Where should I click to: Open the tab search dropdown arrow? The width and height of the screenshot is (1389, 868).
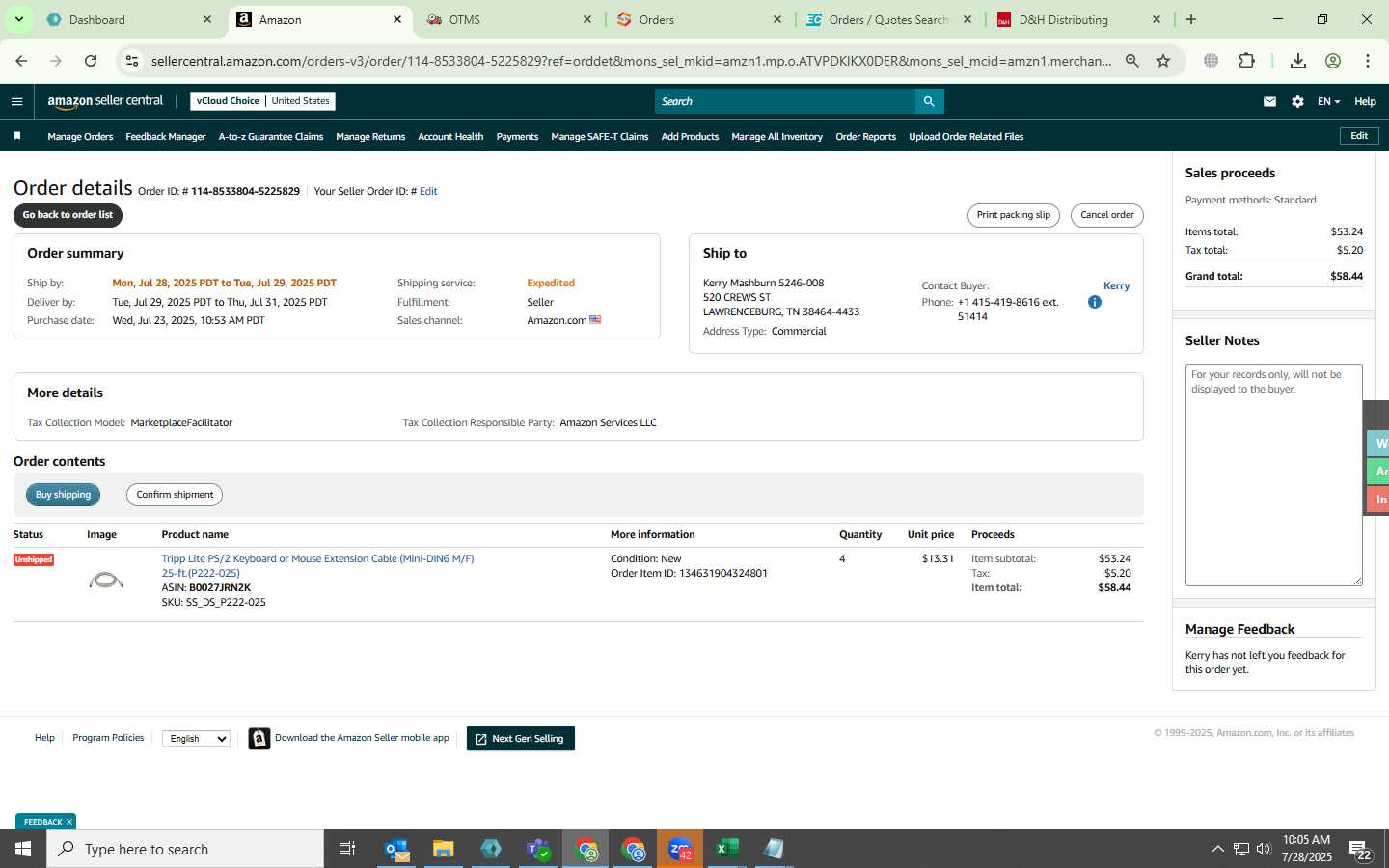19,19
